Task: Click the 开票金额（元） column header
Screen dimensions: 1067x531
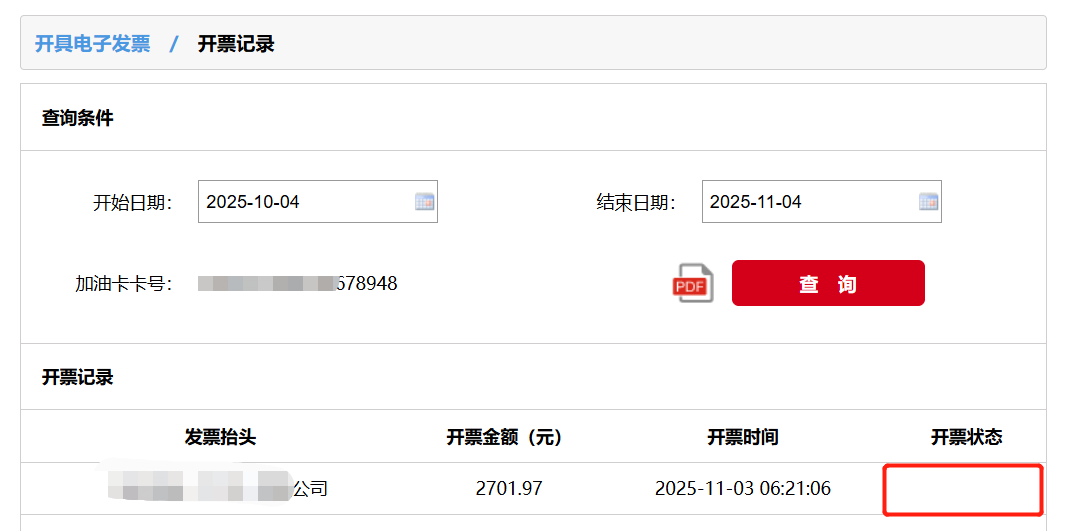Action: pos(504,437)
